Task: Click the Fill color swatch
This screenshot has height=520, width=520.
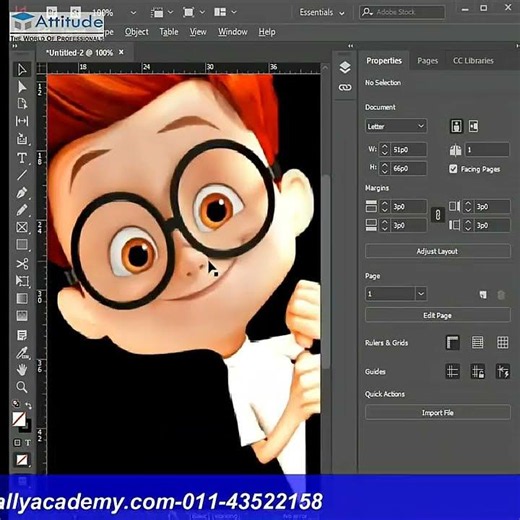Action: tap(19, 419)
